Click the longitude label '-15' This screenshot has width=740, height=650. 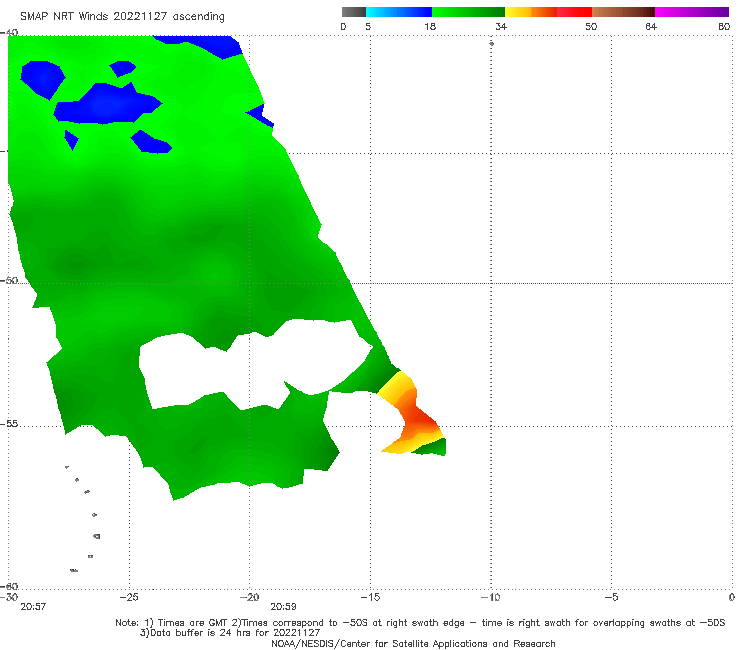tap(370, 597)
